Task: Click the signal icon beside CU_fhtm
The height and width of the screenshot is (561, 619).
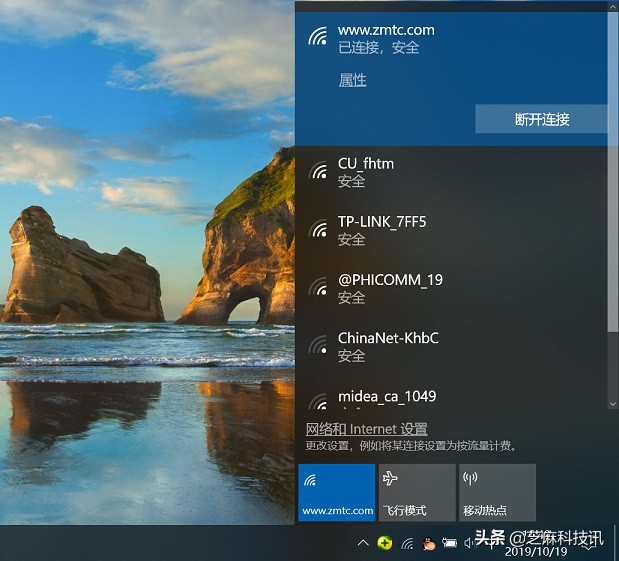Action: pyautogui.click(x=318, y=171)
